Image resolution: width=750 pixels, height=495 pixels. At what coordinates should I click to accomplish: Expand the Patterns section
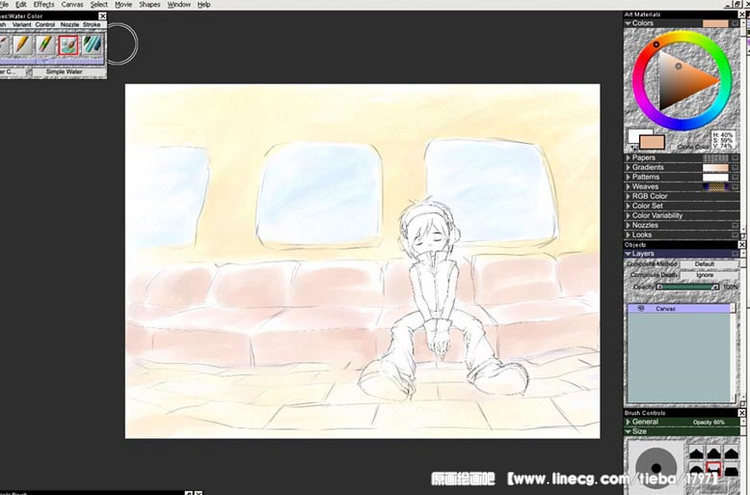(x=628, y=177)
